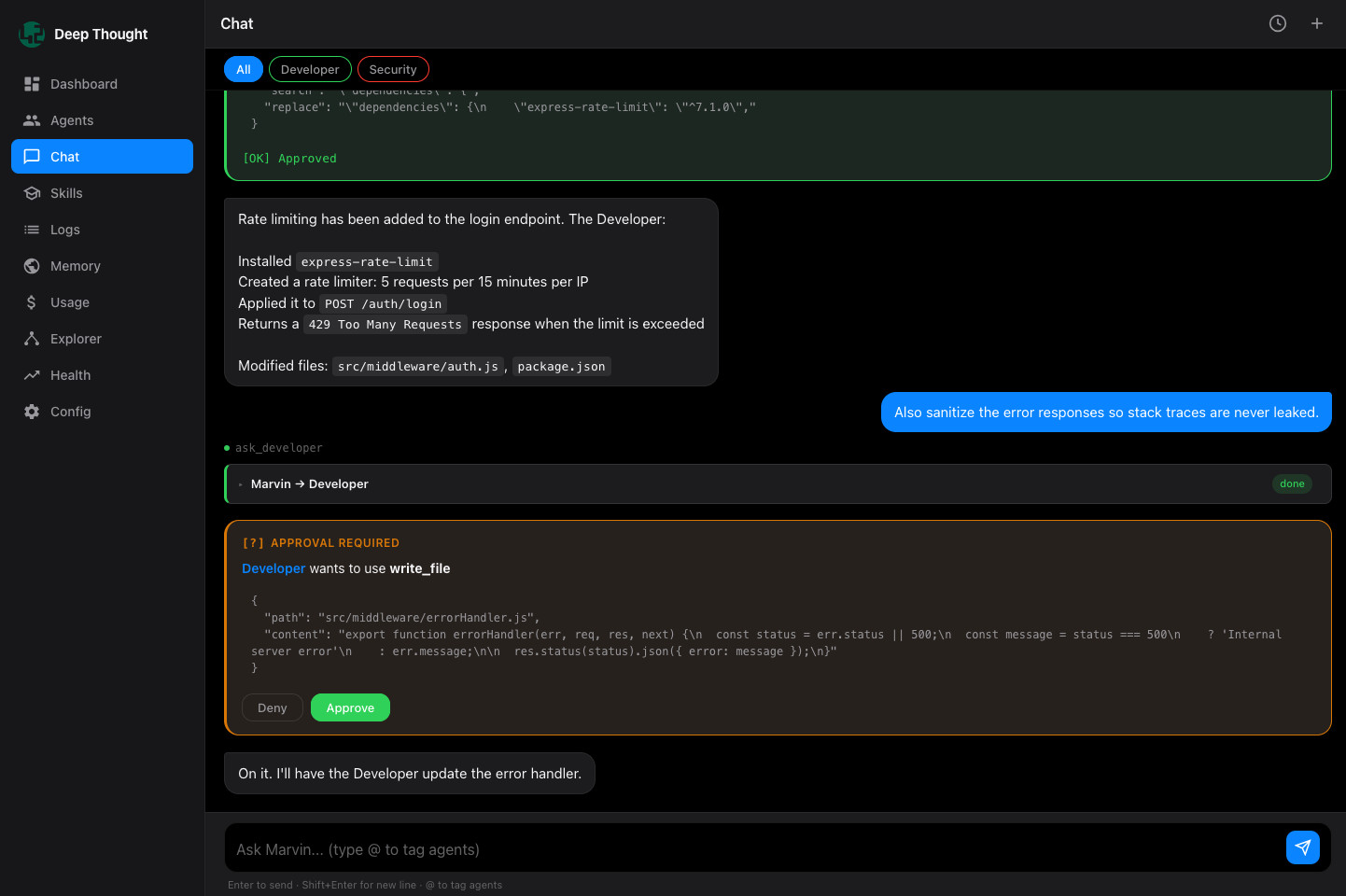1346x896 pixels.
Task: Show All messages in the filter bar
Action: point(243,69)
